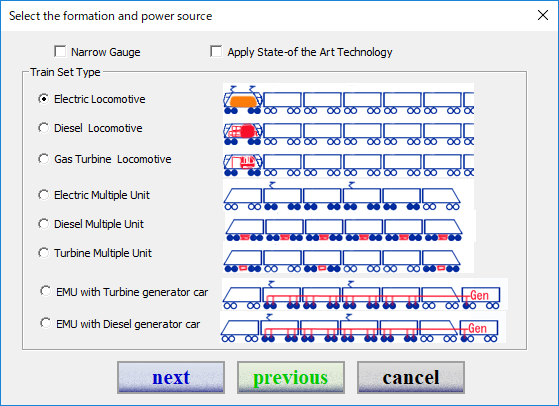Click the Diesel Multiple Unit train diagram
The width and height of the screenshot is (559, 406).
click(350, 226)
